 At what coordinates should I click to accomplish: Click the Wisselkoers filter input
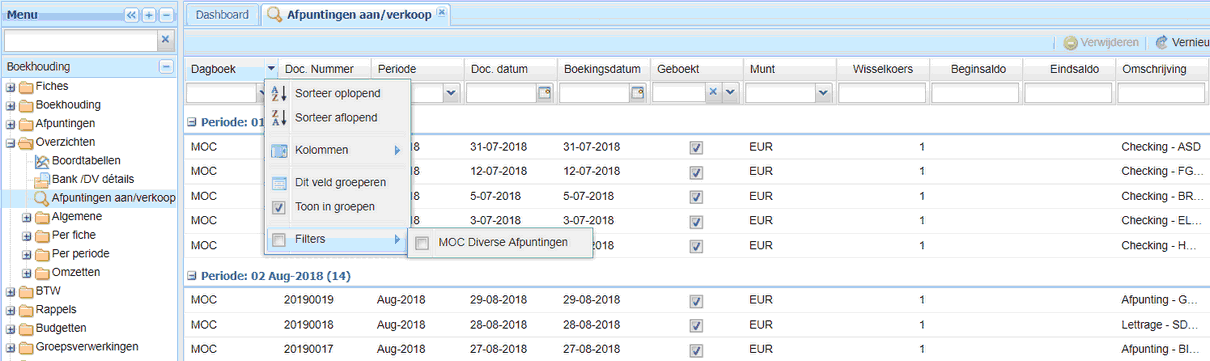coord(882,93)
